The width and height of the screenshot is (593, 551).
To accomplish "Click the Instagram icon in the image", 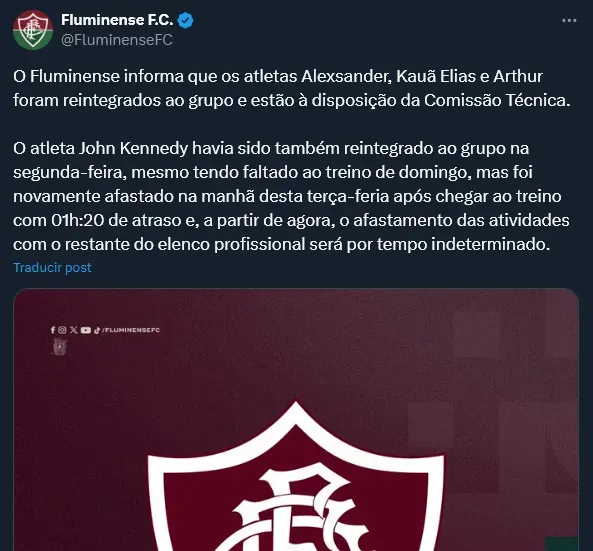I will pyautogui.click(x=62, y=330).
